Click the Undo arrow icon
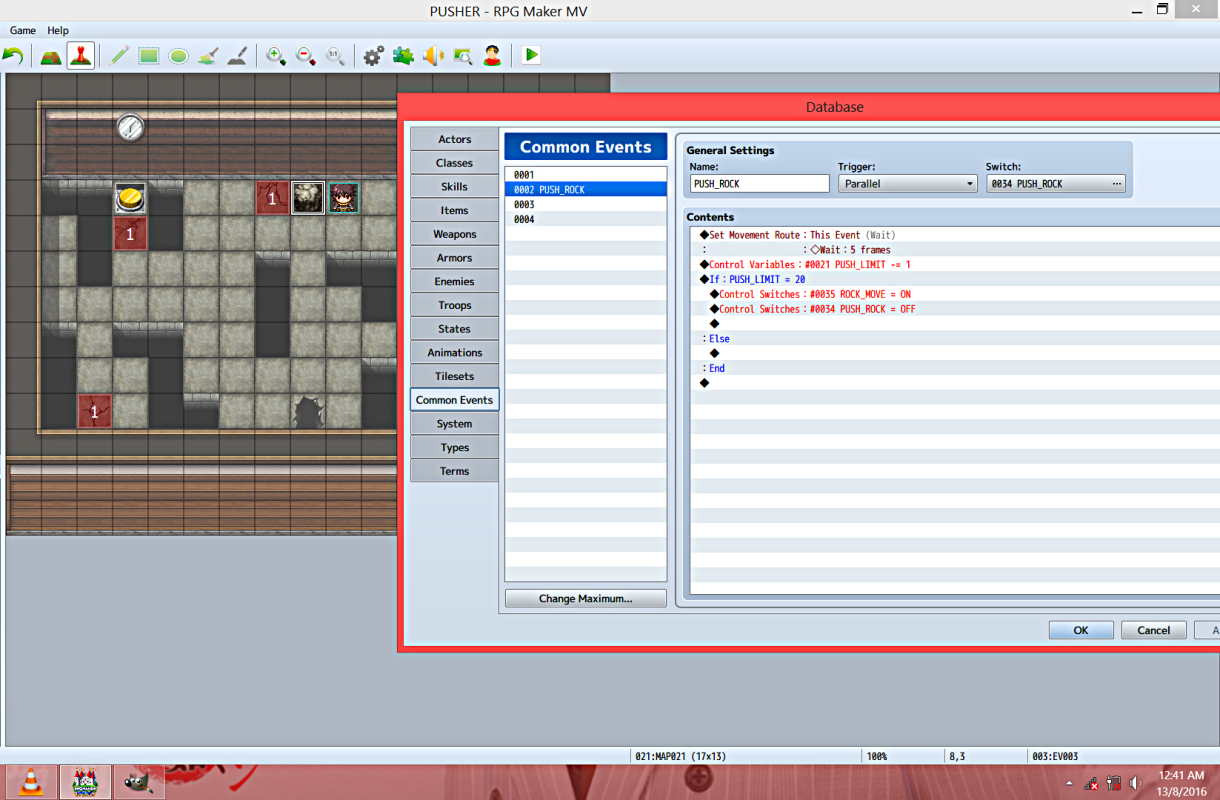The image size is (1220, 800). [13, 56]
